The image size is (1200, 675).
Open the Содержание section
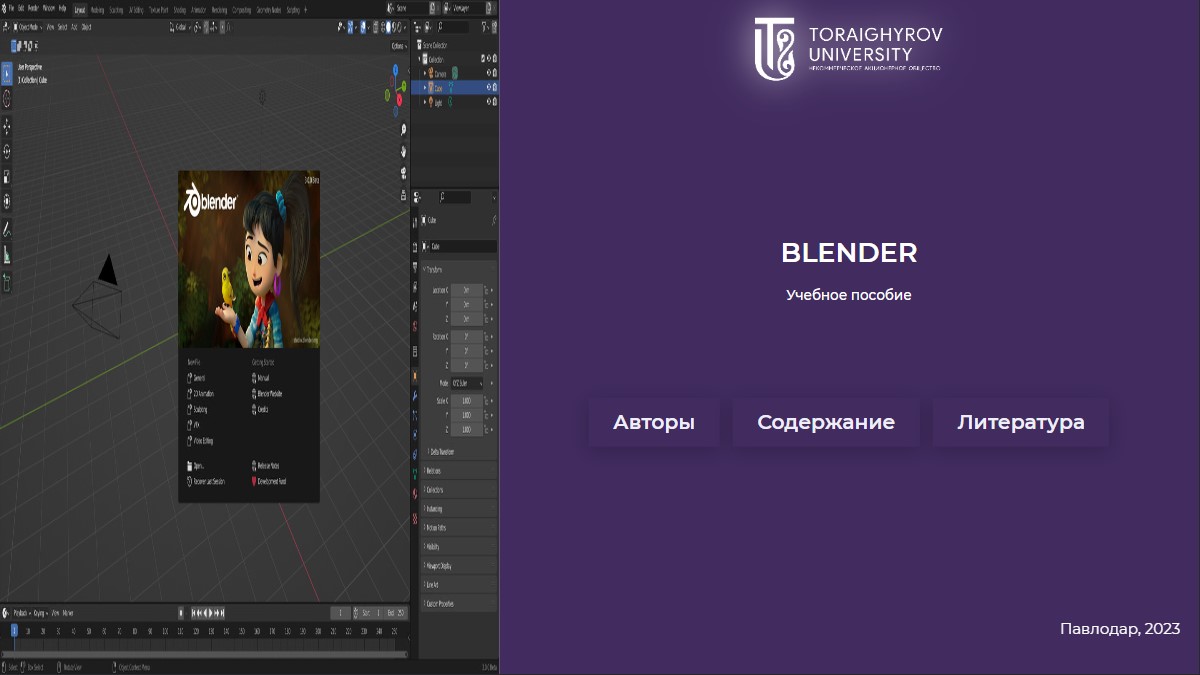pos(825,422)
